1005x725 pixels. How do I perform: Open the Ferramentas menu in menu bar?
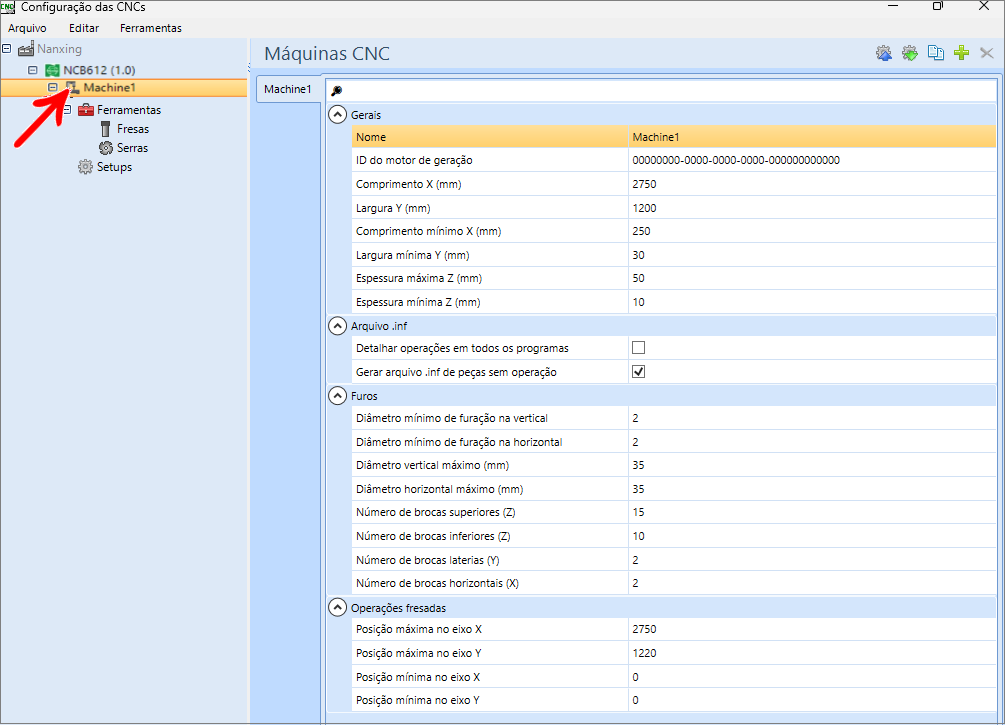151,28
